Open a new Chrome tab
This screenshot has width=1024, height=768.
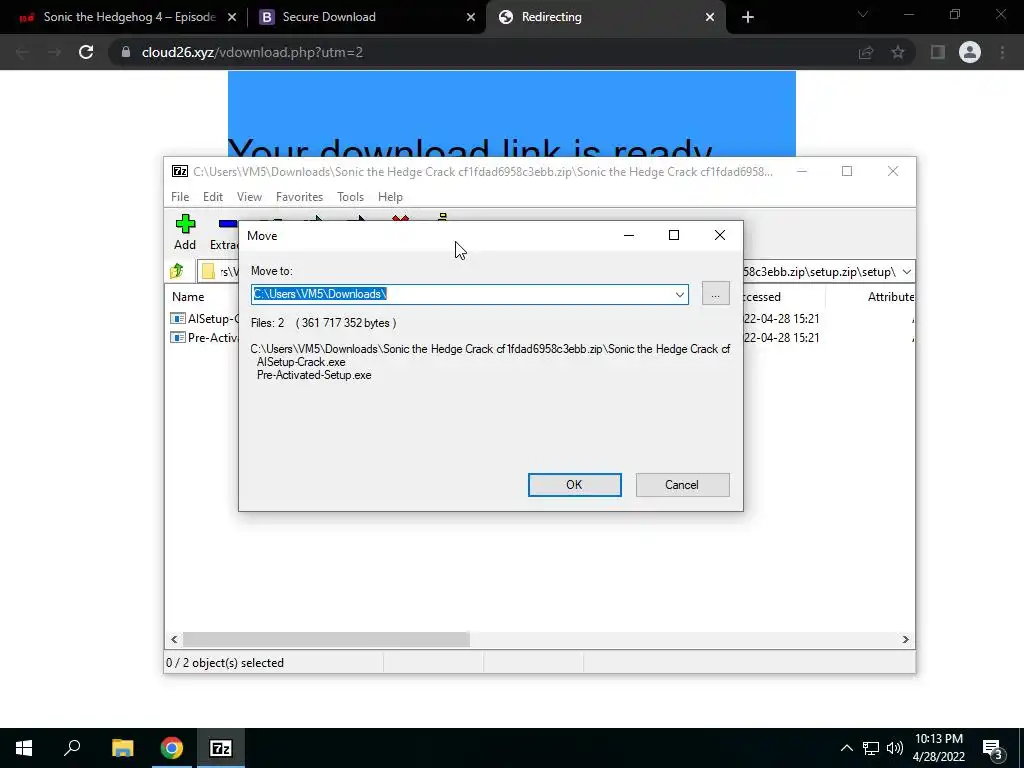(x=748, y=17)
